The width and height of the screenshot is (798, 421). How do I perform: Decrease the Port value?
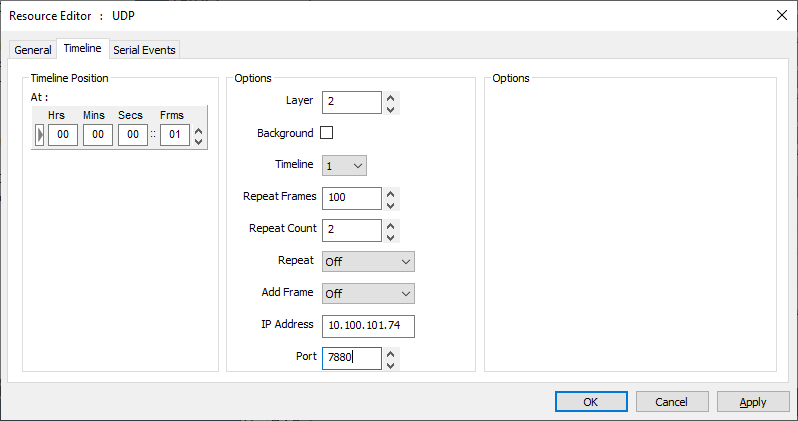[390, 364]
